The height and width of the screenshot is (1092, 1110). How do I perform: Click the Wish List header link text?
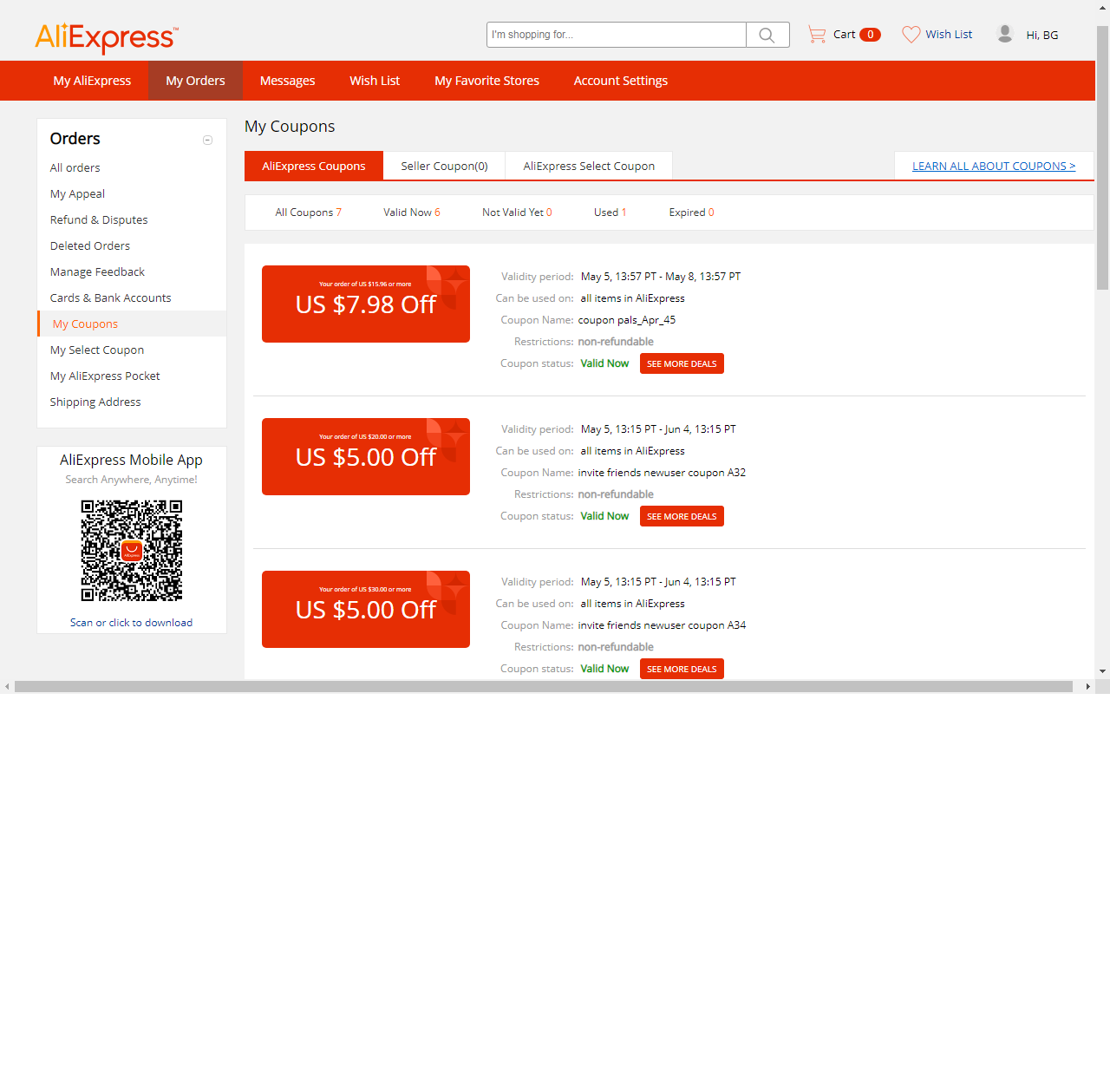tap(949, 35)
